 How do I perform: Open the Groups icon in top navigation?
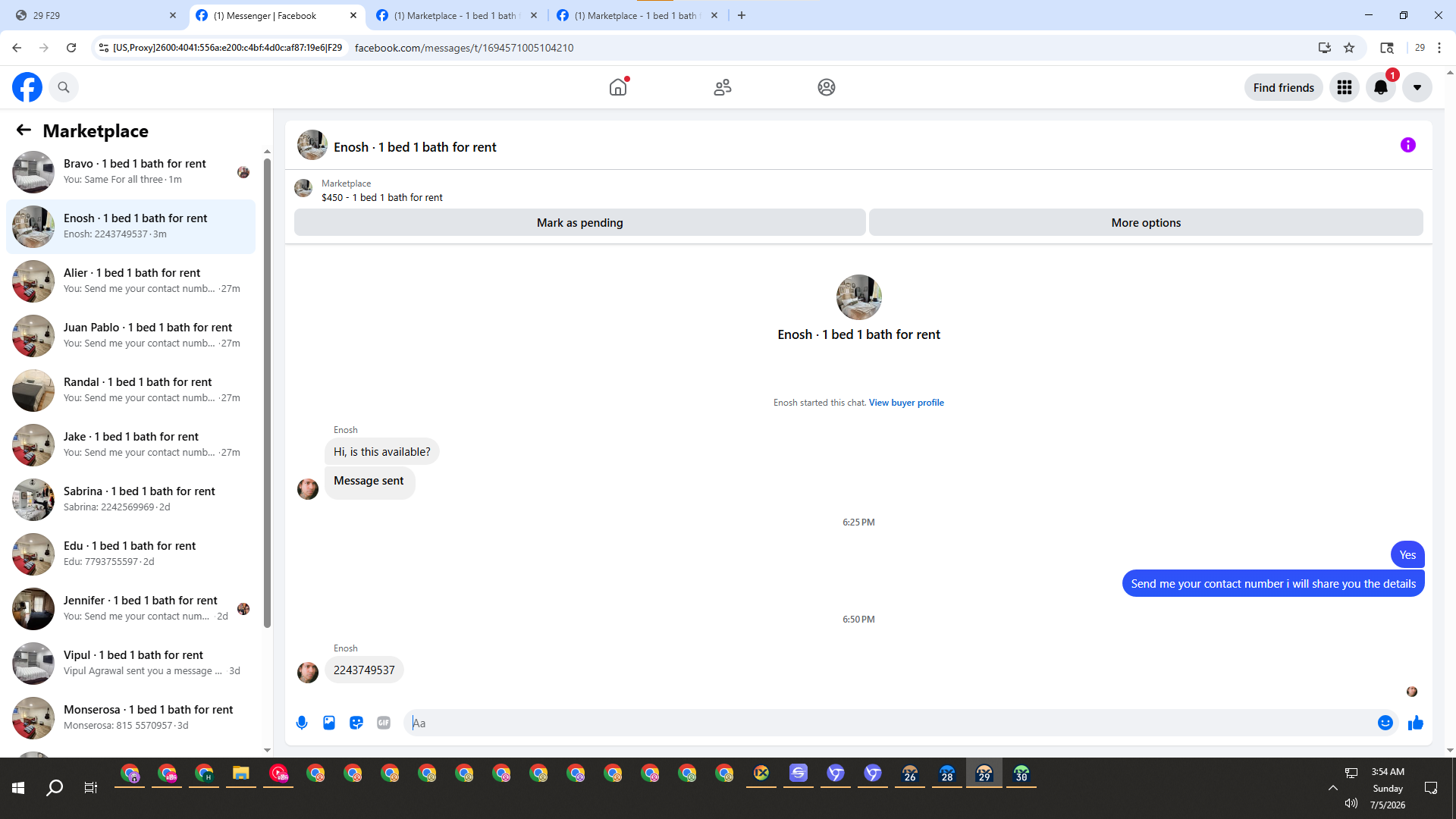point(827,87)
